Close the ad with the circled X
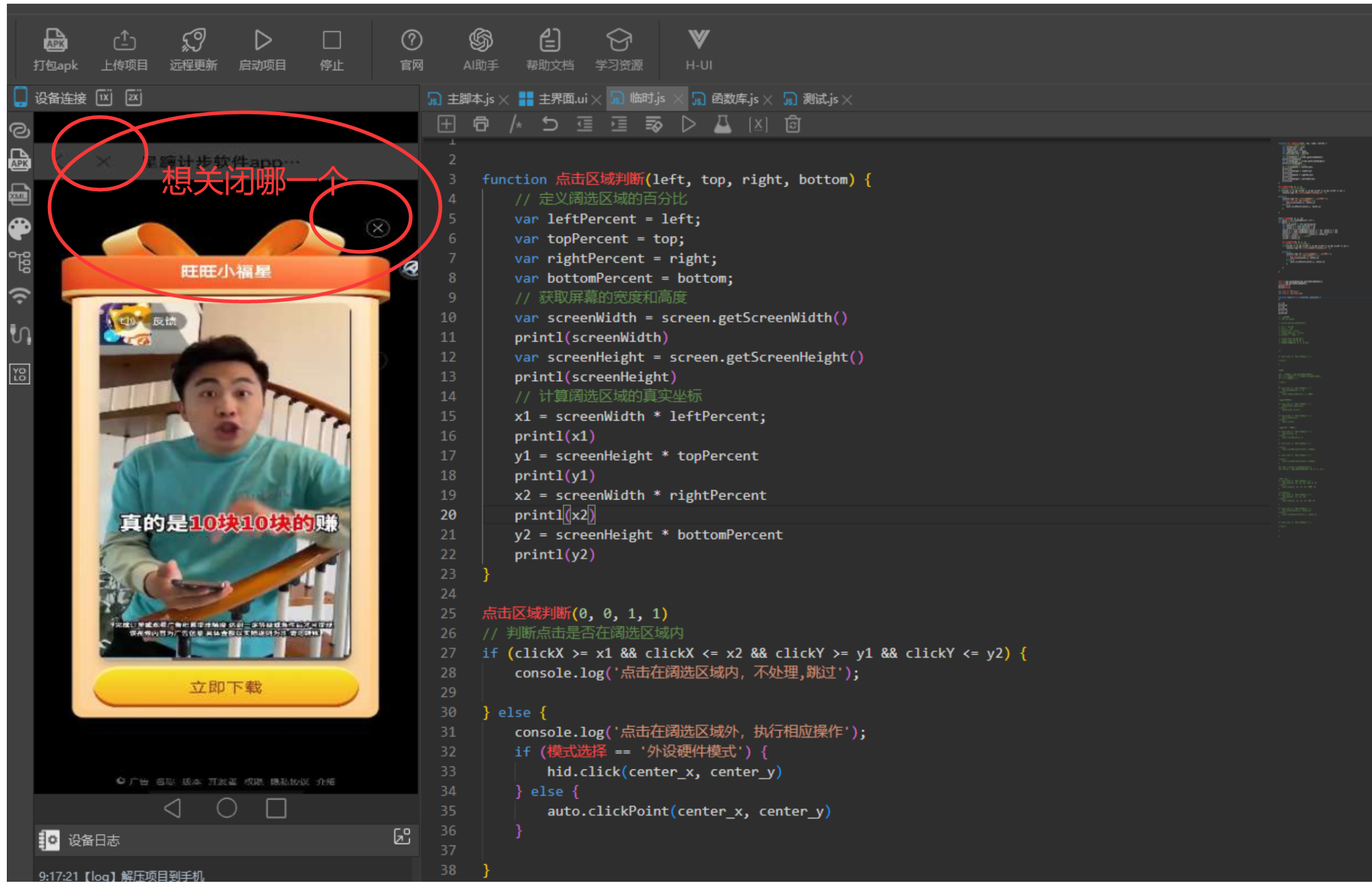The height and width of the screenshot is (886, 1372). pos(378,228)
